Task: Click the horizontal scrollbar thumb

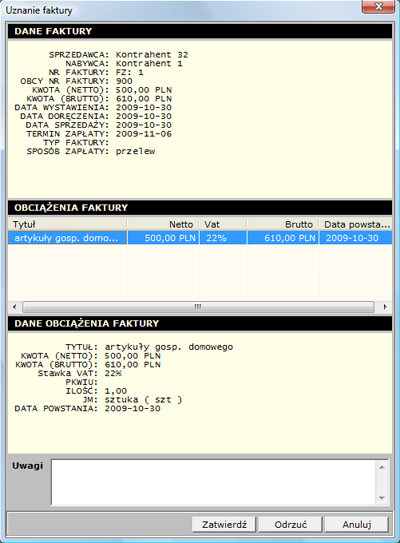Action: (198, 307)
